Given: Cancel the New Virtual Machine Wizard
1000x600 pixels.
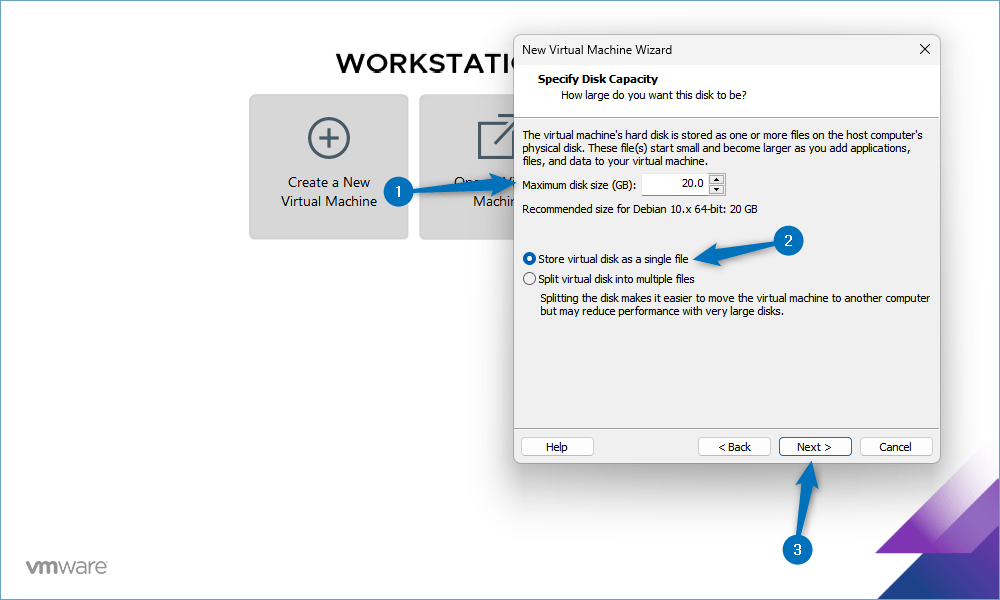Looking at the screenshot, I should pyautogui.click(x=896, y=446).
